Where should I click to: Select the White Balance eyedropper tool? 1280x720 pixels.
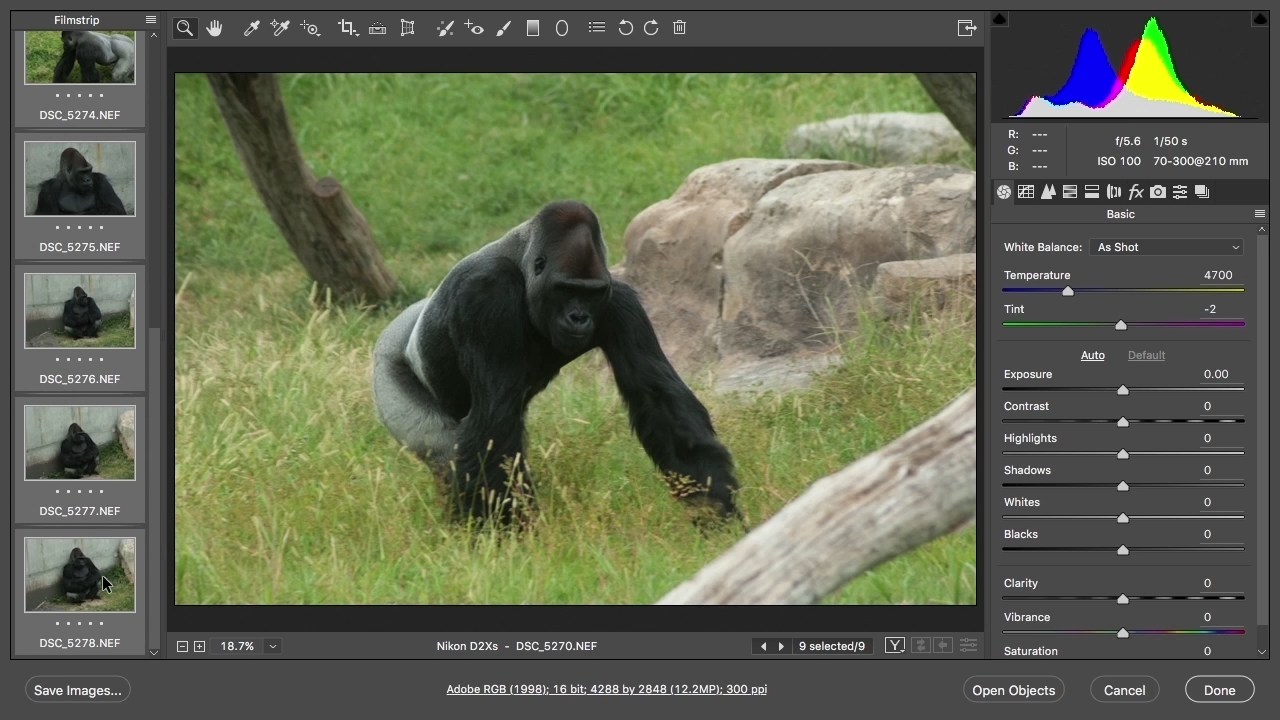pyautogui.click(x=251, y=28)
